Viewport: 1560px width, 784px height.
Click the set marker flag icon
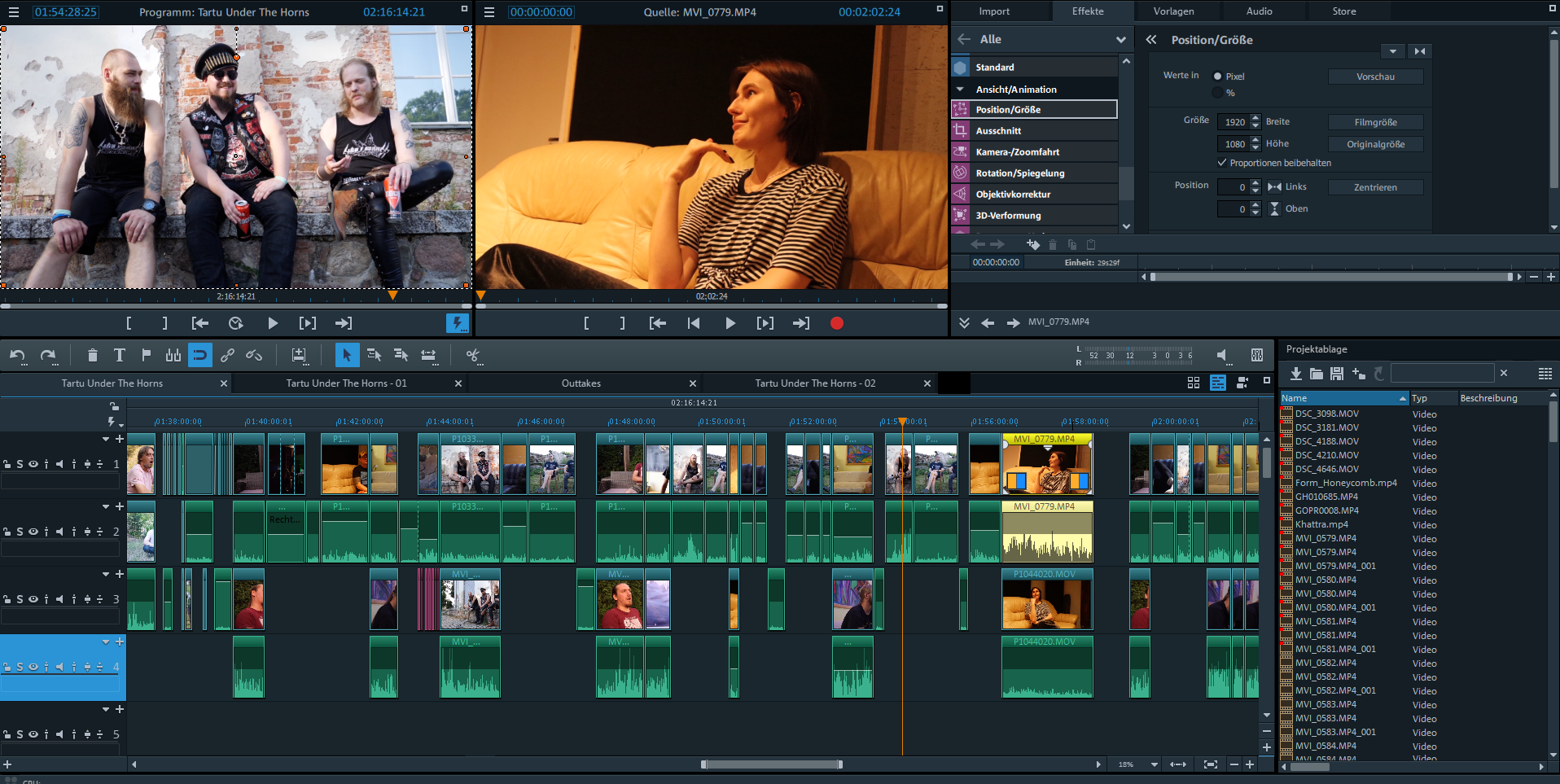147,355
